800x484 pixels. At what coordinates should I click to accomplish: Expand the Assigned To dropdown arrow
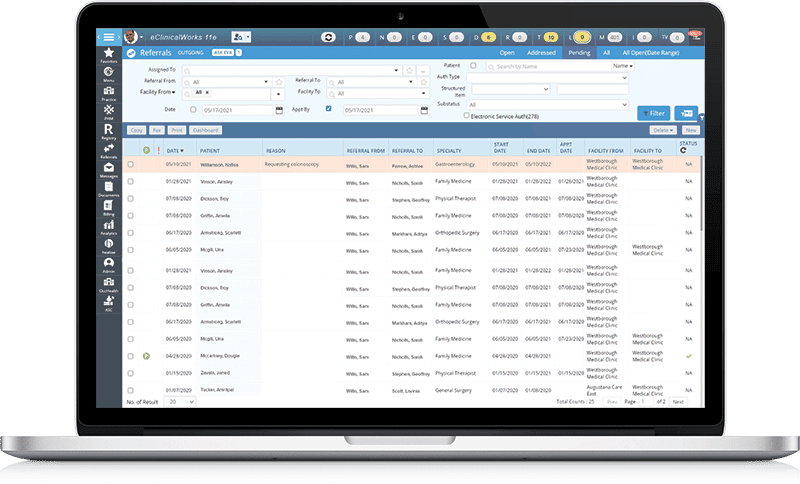pyautogui.click(x=396, y=70)
